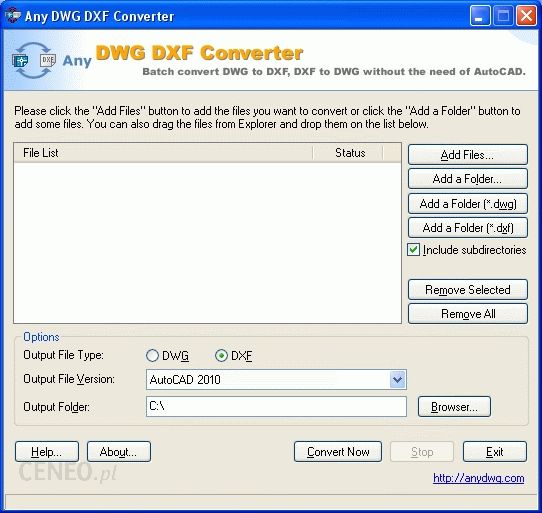
Task: Open the anydwg.com website link
Action: click(x=478, y=478)
